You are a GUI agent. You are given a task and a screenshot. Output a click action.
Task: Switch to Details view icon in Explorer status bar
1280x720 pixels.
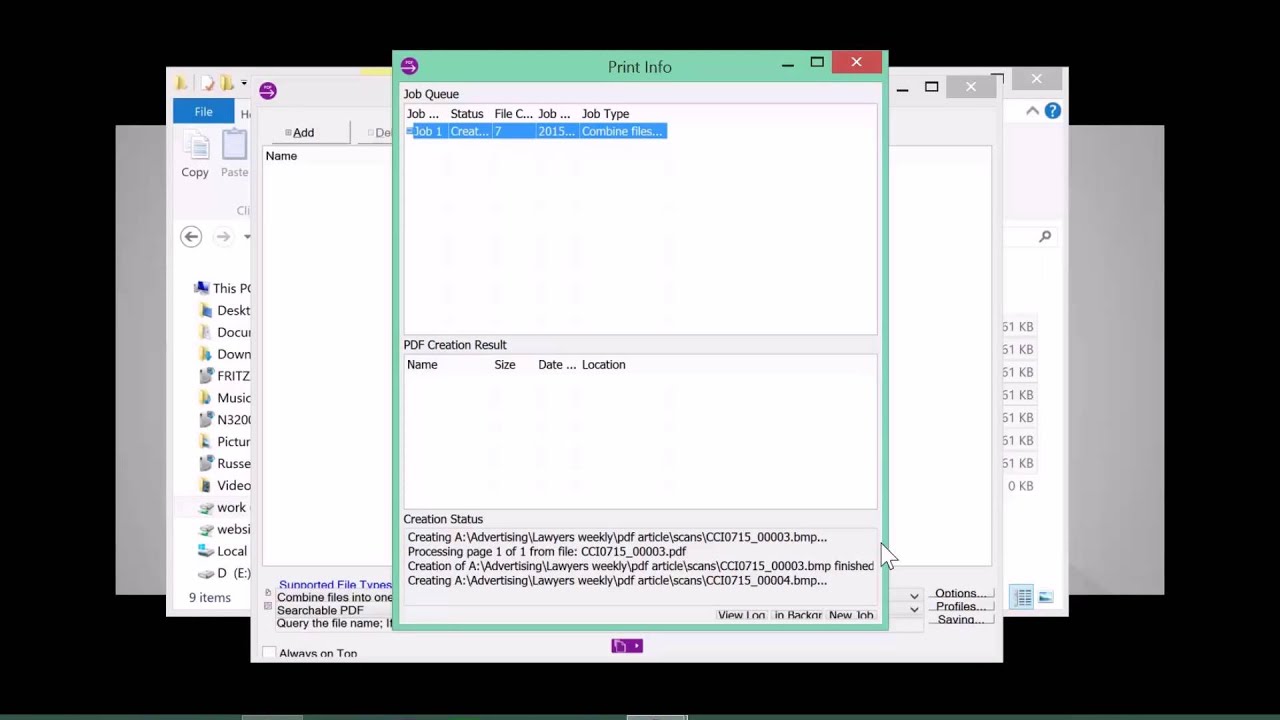(1023, 597)
